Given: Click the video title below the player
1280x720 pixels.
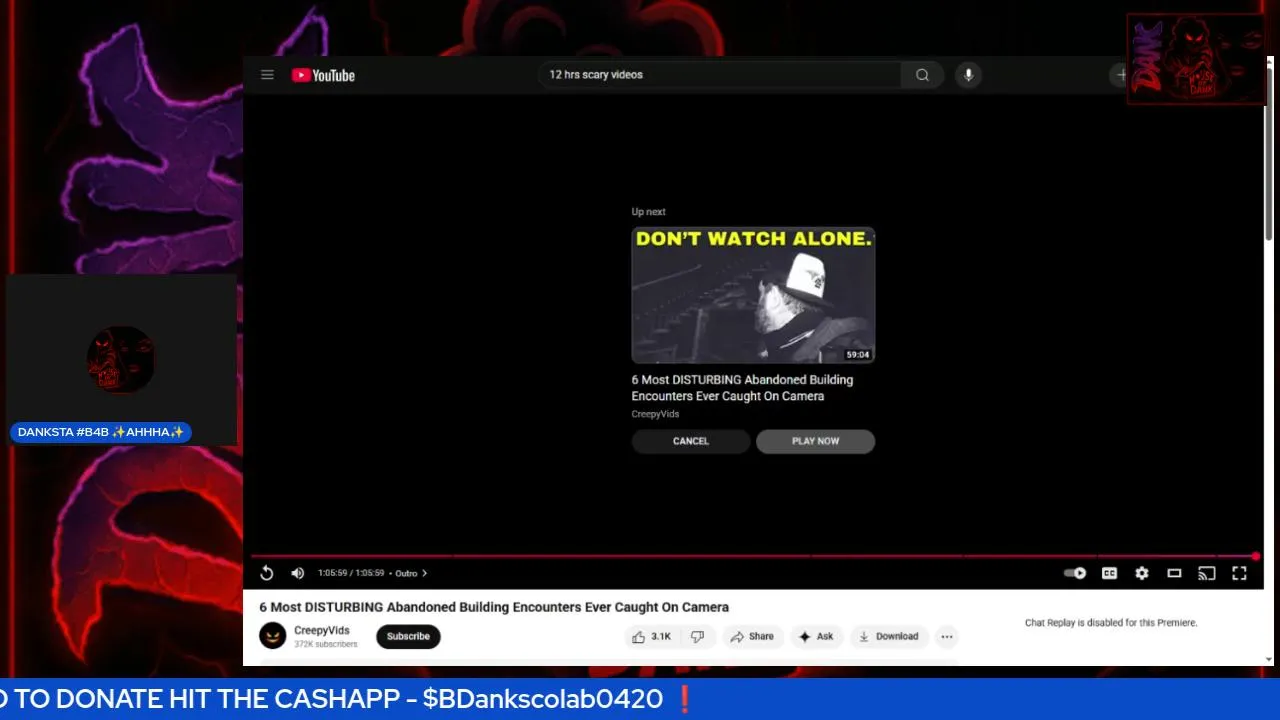Looking at the screenshot, I should [x=494, y=607].
